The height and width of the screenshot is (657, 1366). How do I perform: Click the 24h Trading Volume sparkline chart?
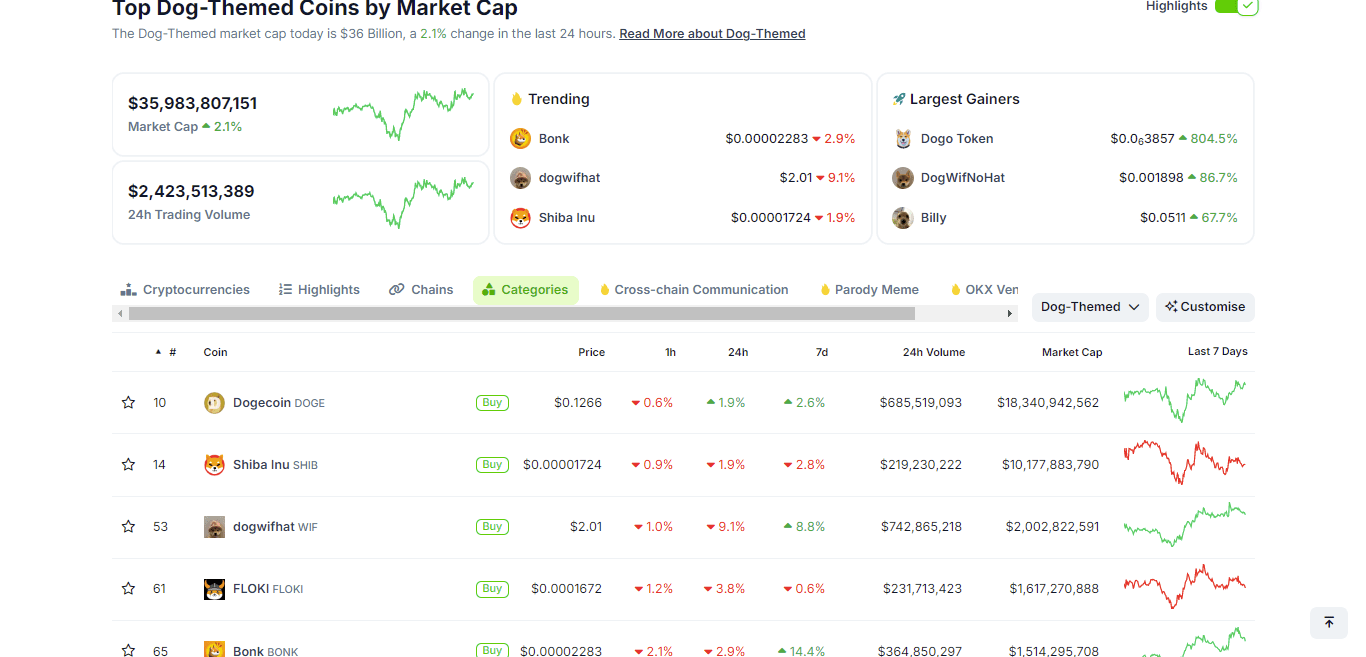(403, 202)
